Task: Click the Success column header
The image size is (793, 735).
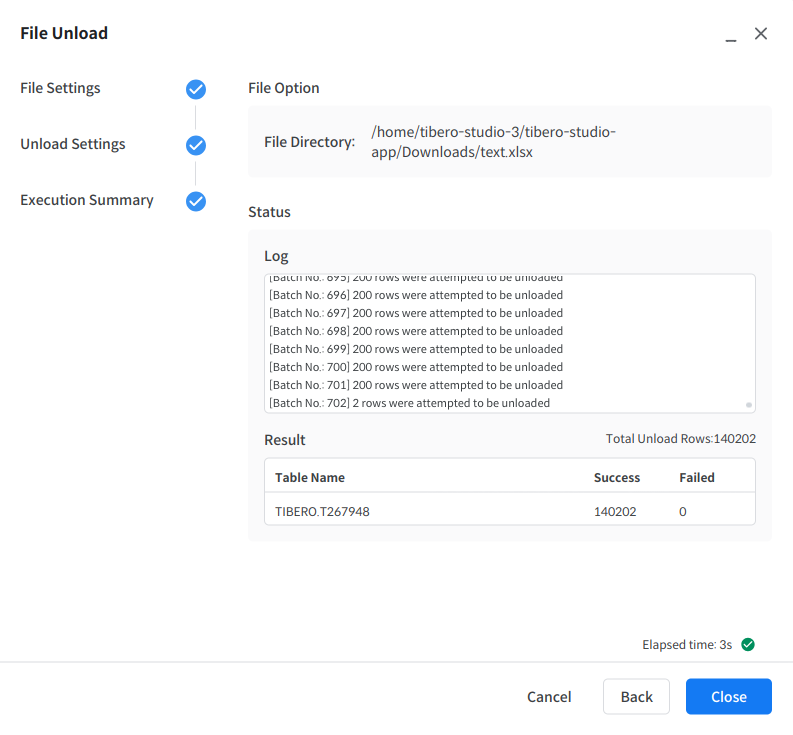Action: click(616, 477)
